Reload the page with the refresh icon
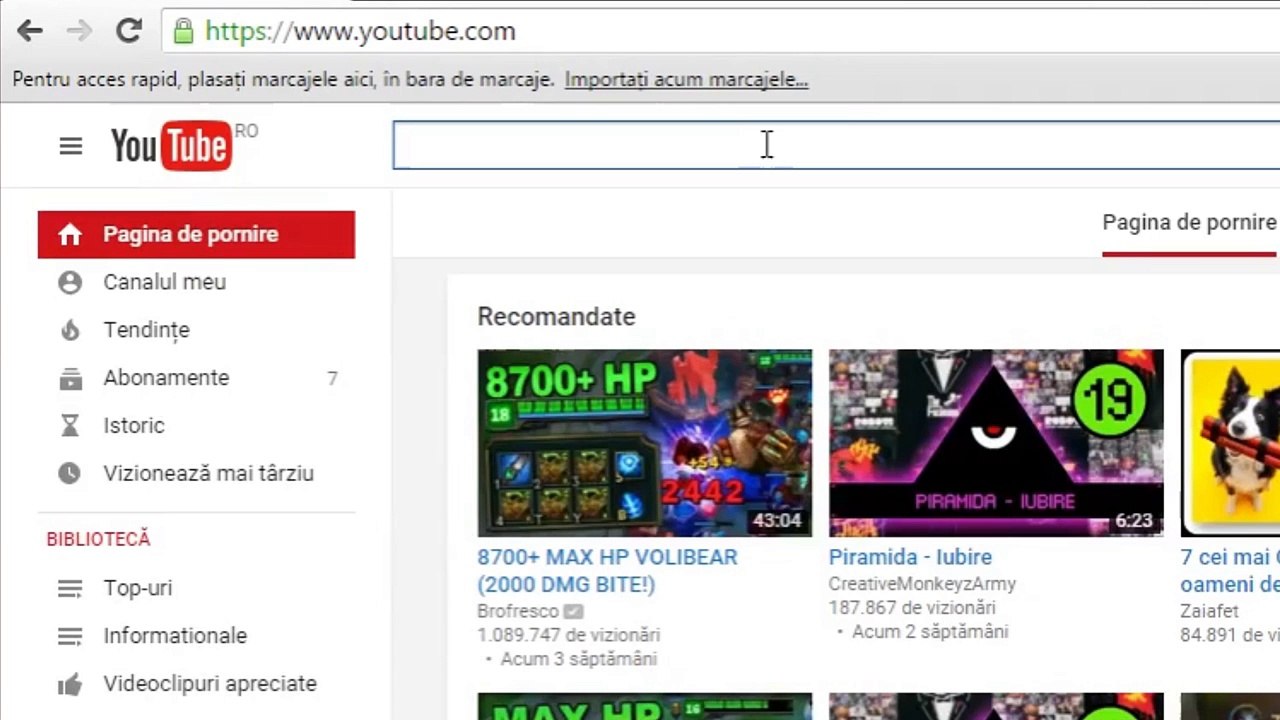 [x=129, y=31]
